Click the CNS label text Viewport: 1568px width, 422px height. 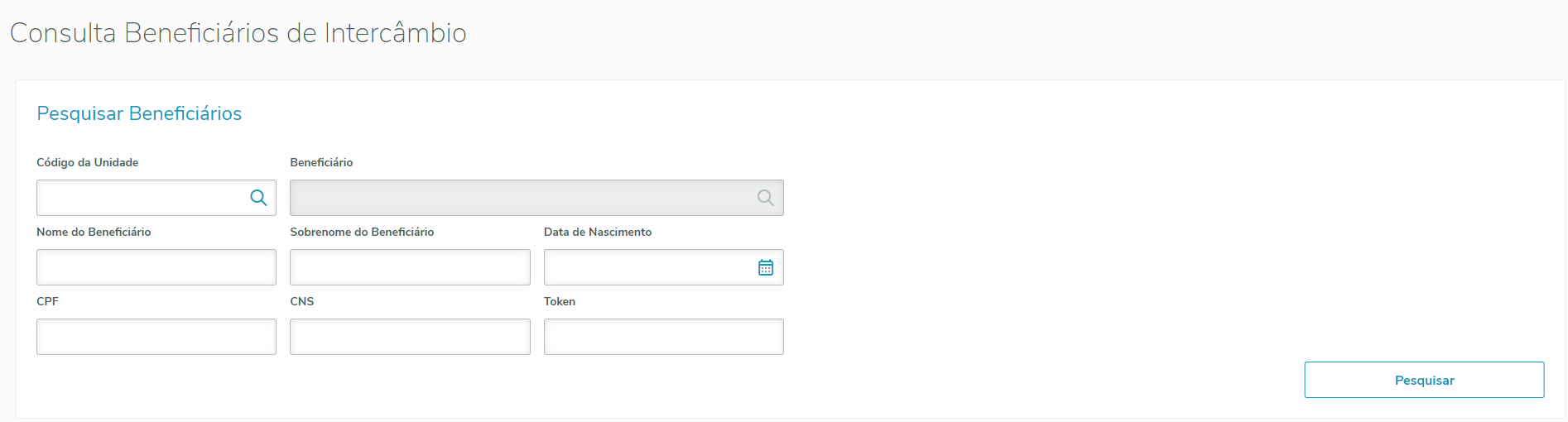click(302, 301)
